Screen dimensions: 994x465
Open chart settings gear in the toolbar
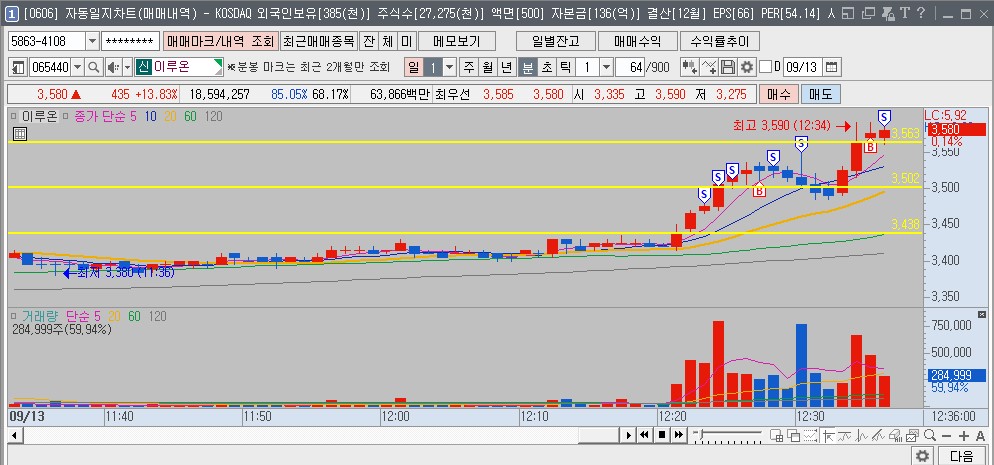pos(747,67)
